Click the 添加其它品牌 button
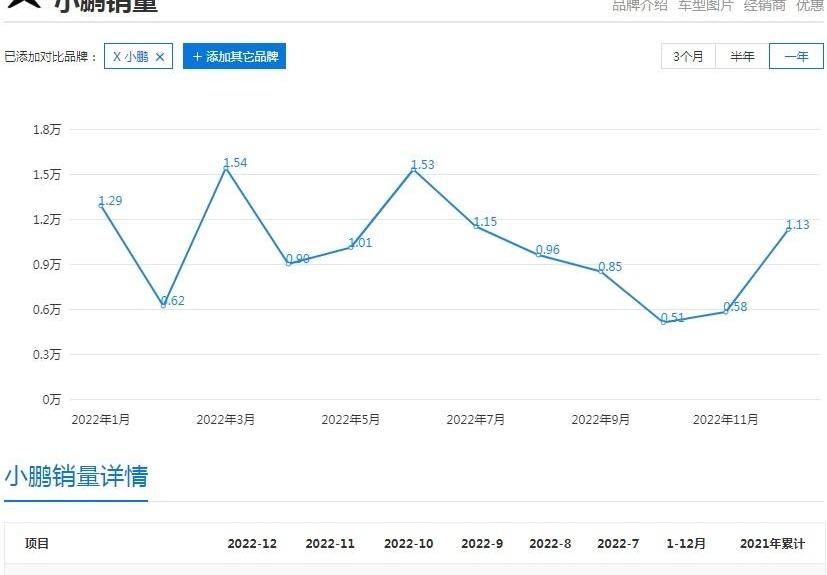This screenshot has width=827, height=575. (x=234, y=56)
